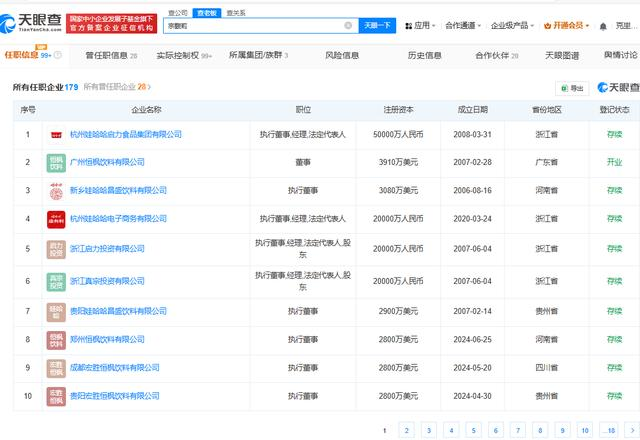Select the 天眼图谱 tab
The image size is (640, 440).
(x=562, y=56)
